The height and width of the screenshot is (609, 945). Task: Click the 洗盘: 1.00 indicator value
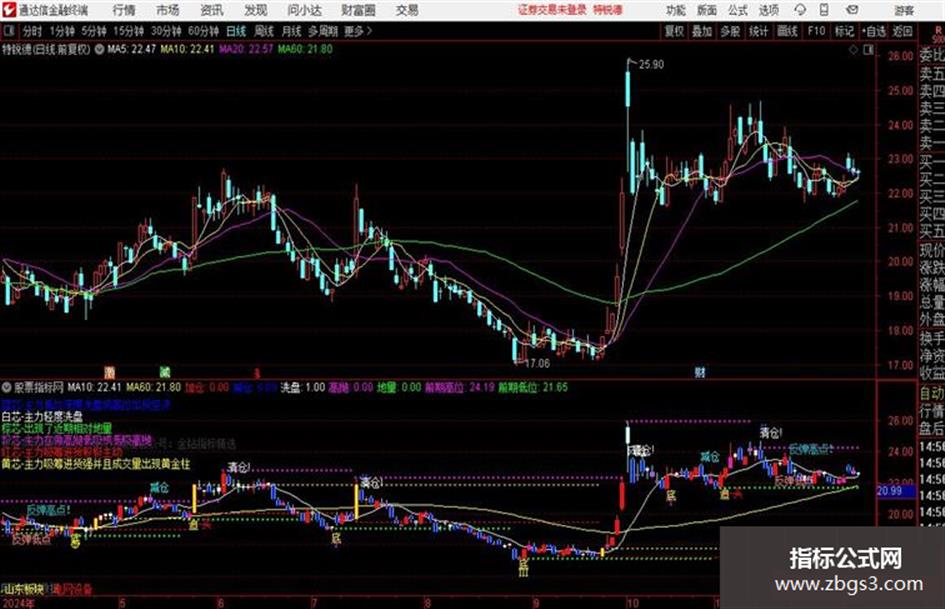tap(303, 387)
